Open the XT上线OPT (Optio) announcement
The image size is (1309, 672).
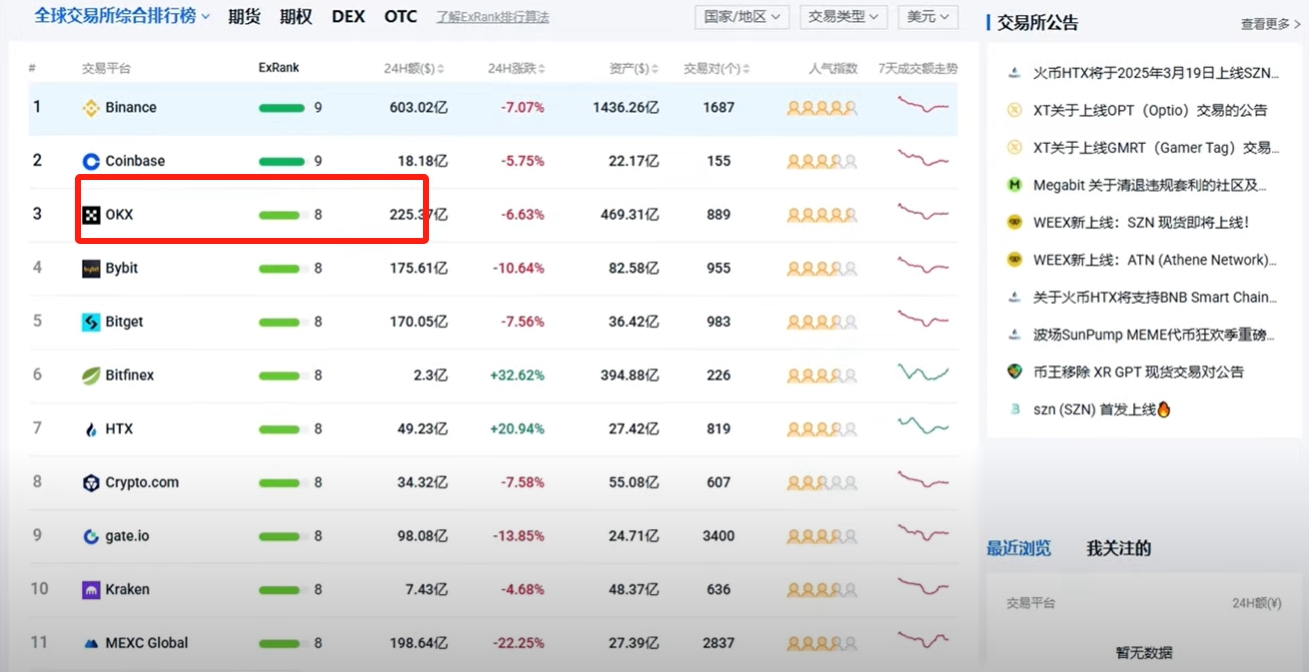point(1150,110)
